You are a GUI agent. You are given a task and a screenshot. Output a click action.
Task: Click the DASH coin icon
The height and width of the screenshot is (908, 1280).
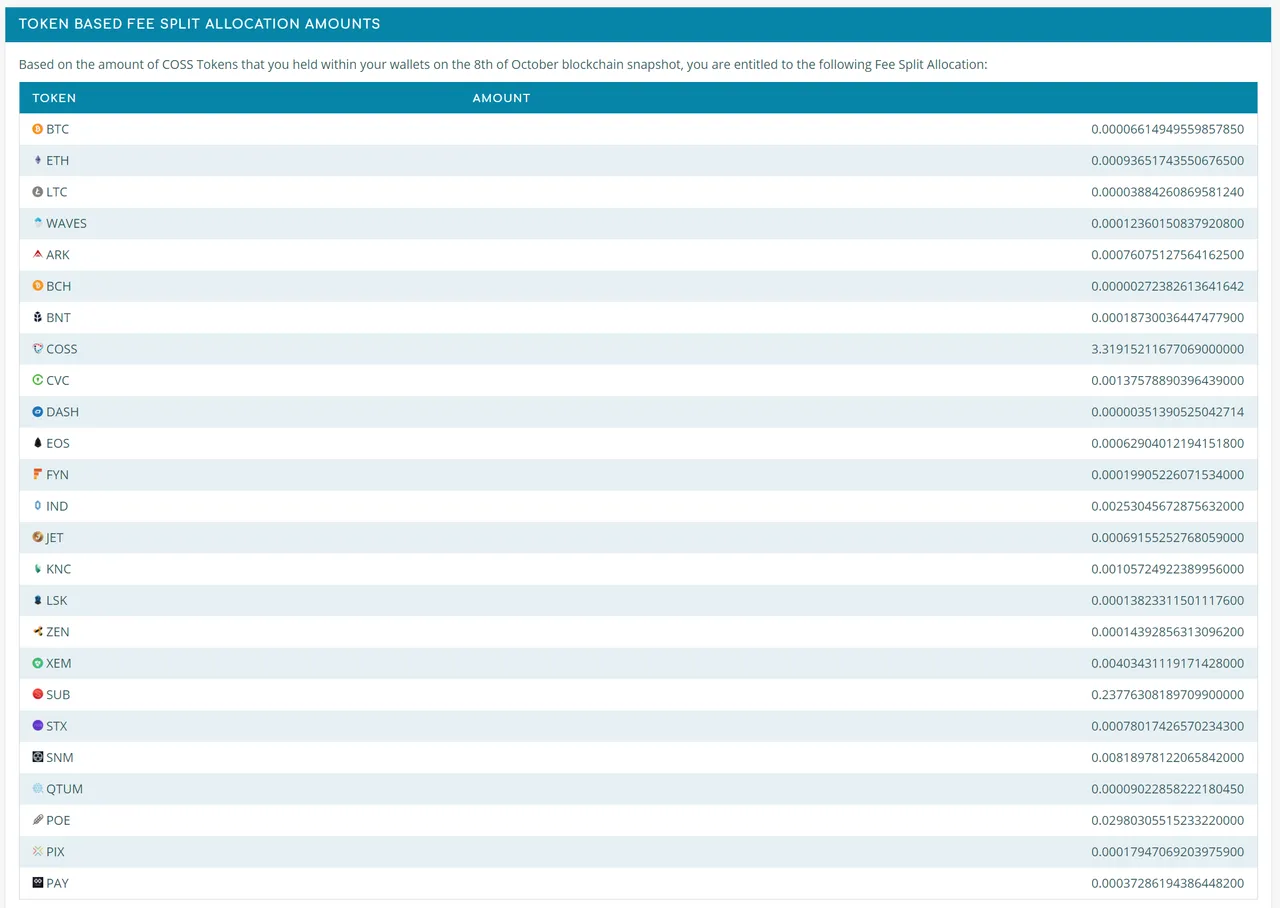pyautogui.click(x=38, y=412)
